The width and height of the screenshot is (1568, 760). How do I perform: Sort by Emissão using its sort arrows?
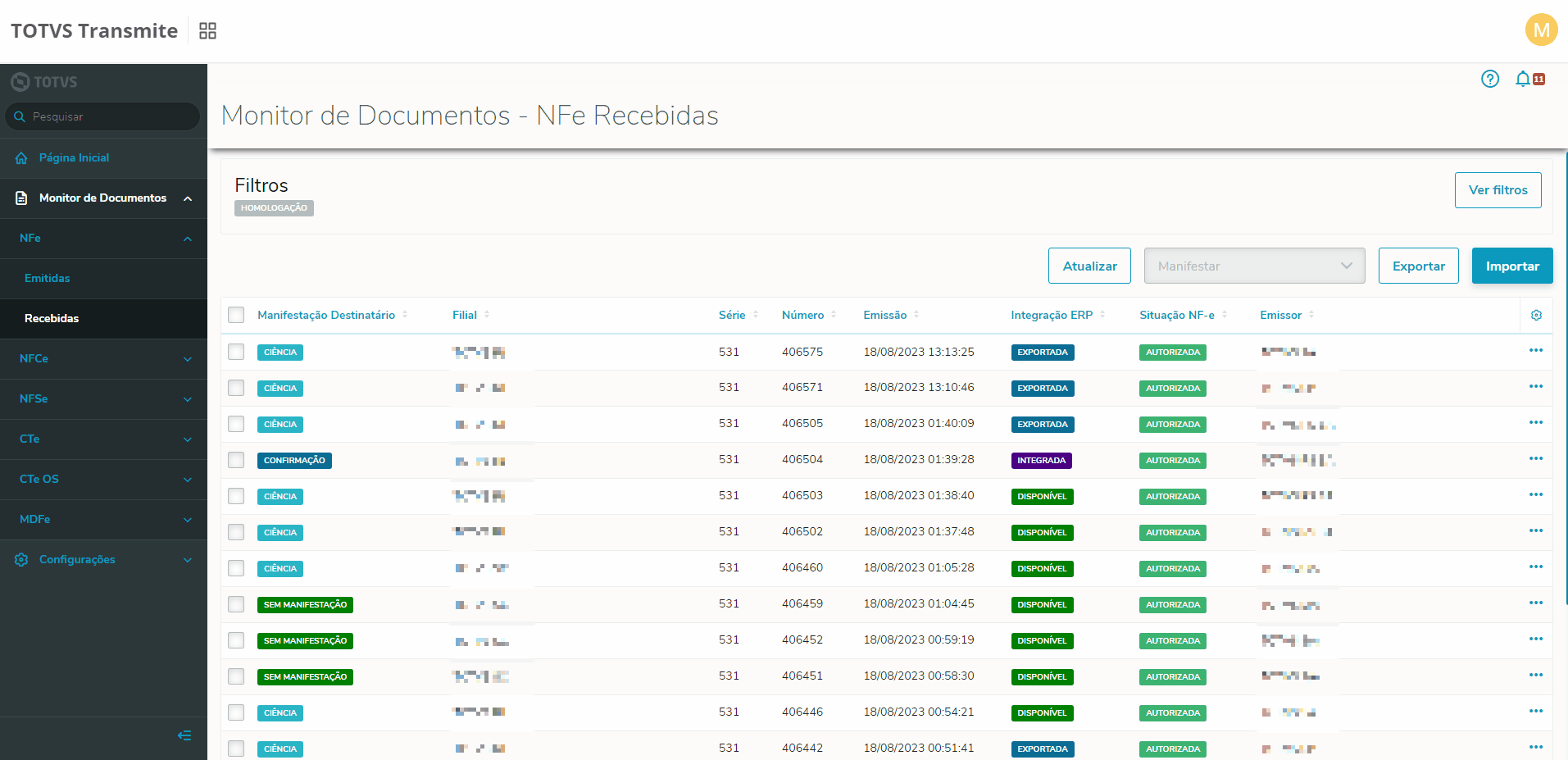tap(916, 315)
